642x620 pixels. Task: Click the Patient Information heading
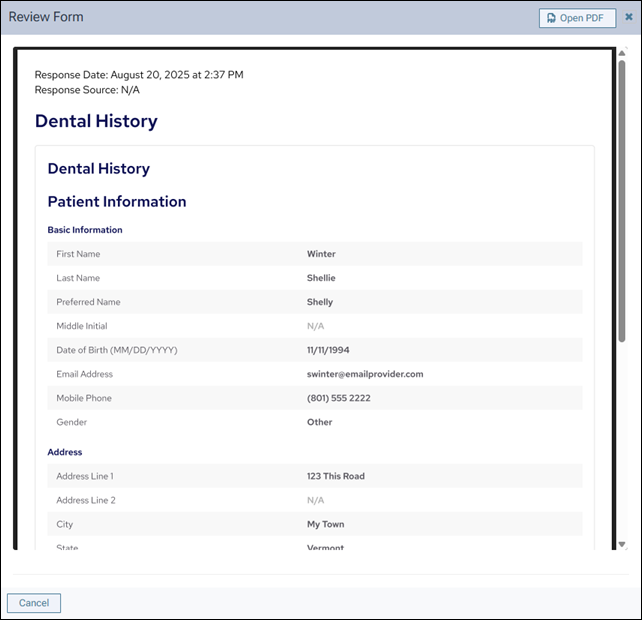117,201
